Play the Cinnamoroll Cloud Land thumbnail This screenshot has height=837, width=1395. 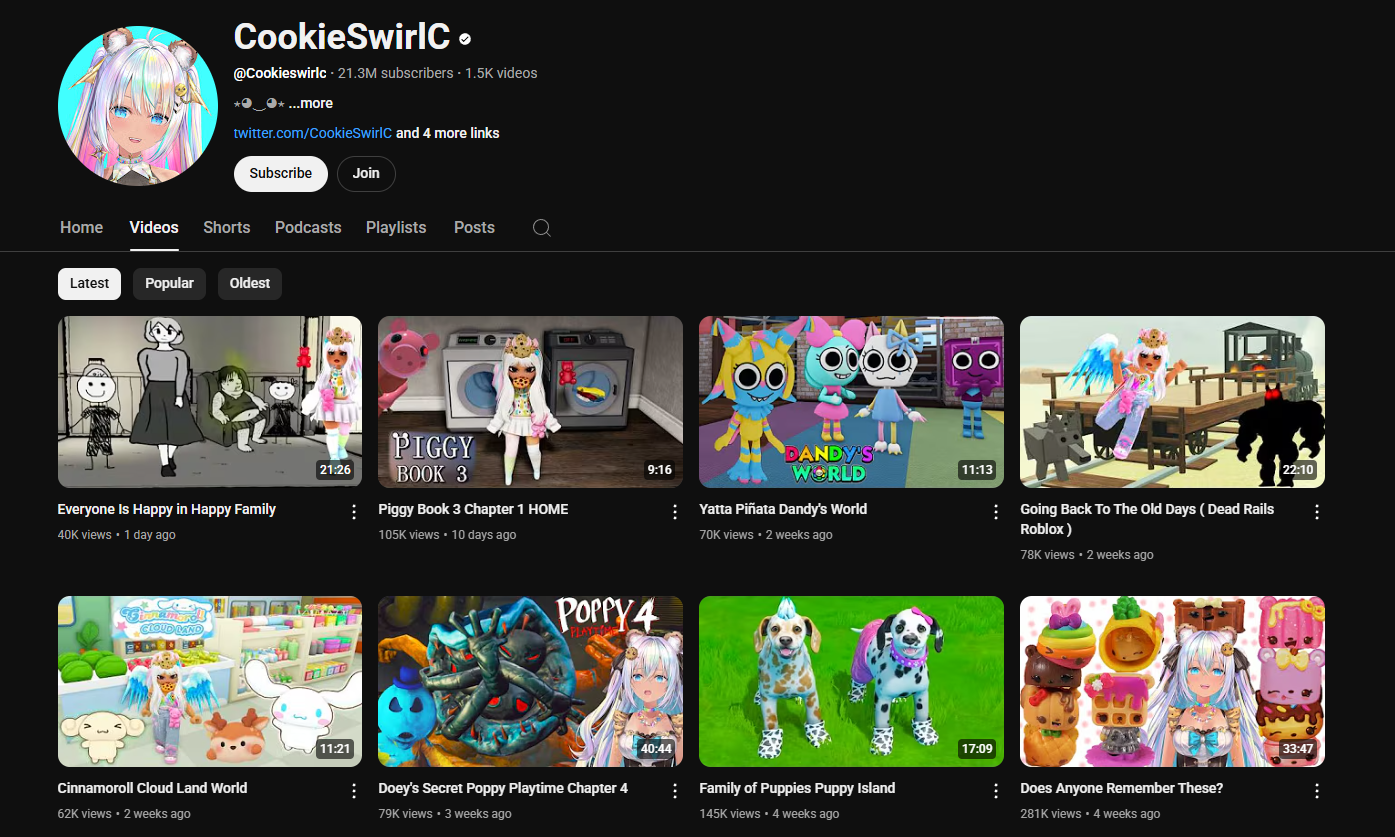[x=210, y=682]
